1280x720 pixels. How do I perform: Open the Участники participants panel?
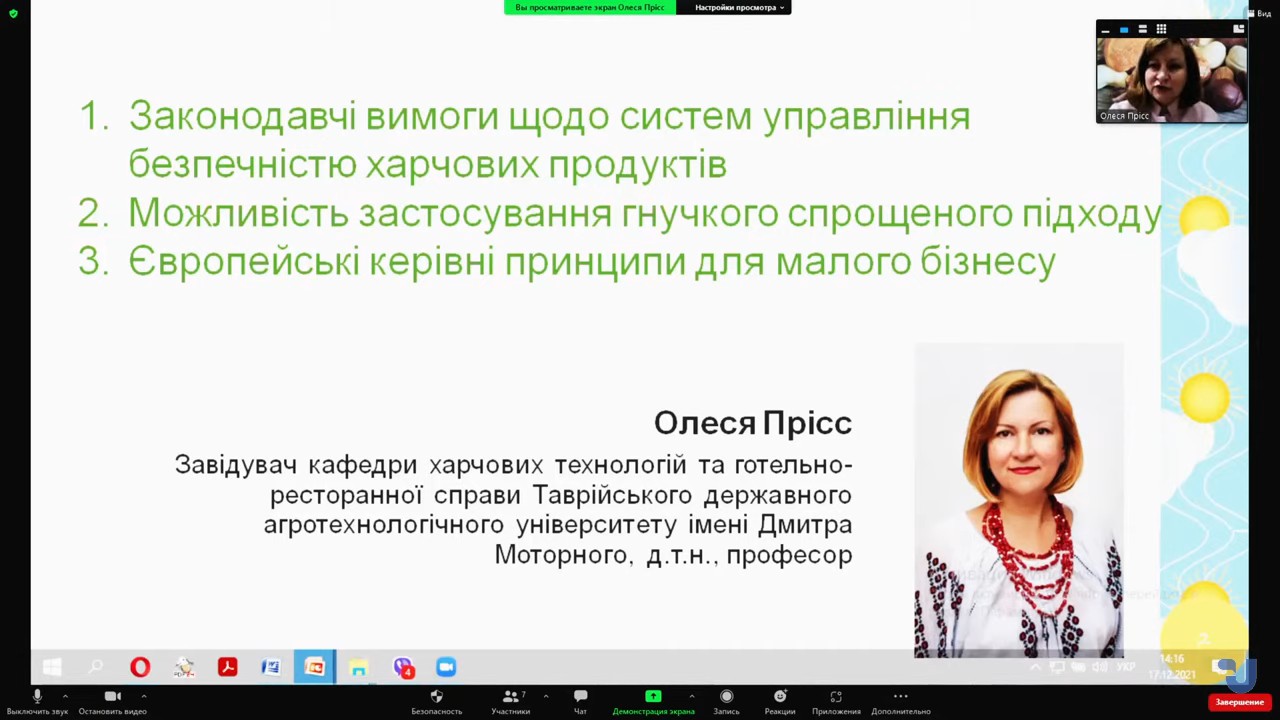pyautogui.click(x=511, y=702)
